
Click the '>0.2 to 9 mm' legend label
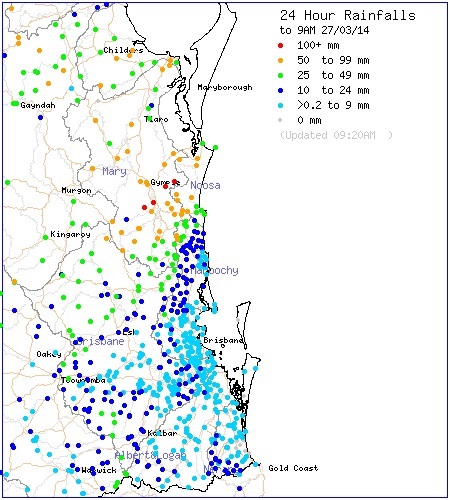(333, 105)
